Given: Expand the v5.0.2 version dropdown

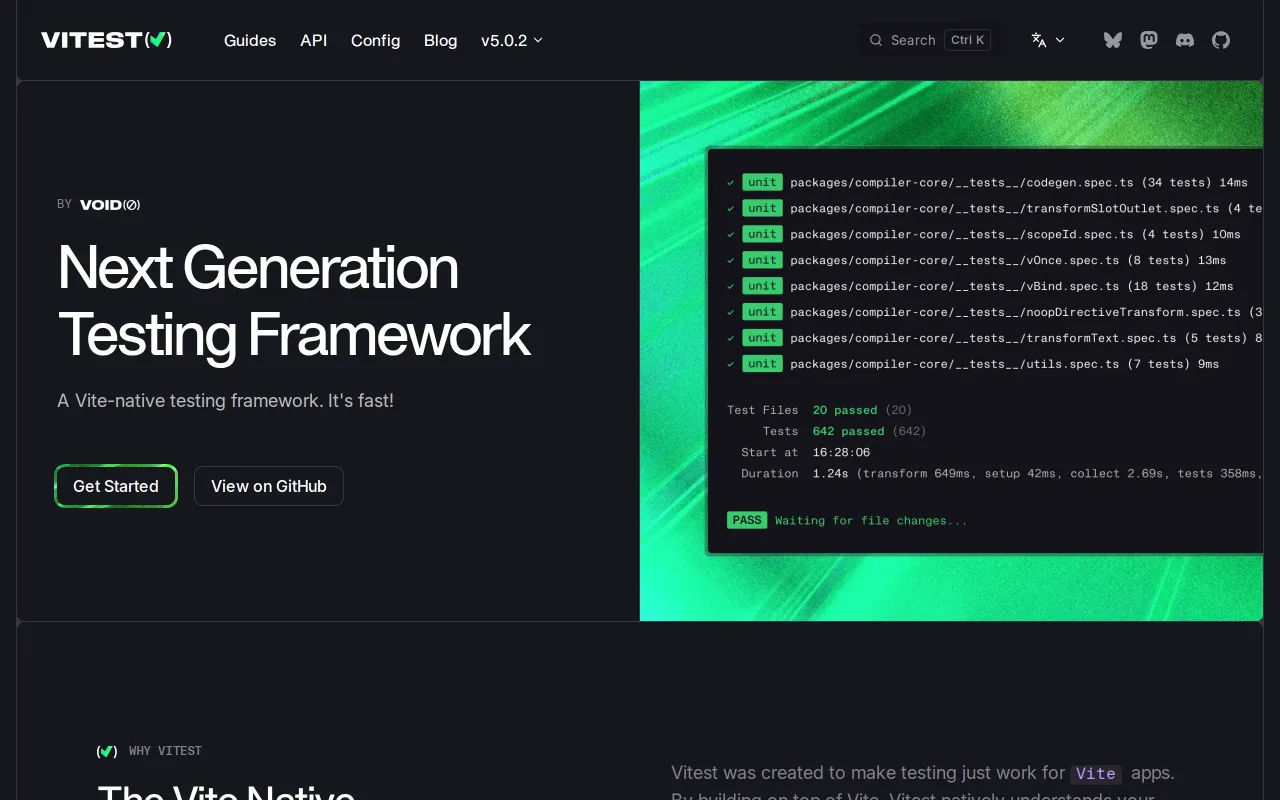Looking at the screenshot, I should pyautogui.click(x=511, y=40).
